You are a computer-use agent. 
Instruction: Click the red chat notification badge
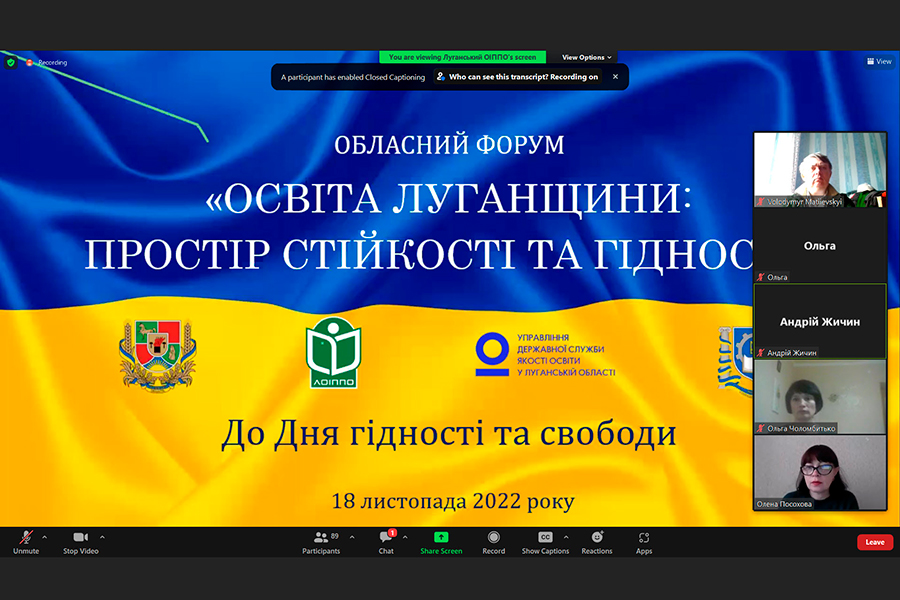click(392, 533)
